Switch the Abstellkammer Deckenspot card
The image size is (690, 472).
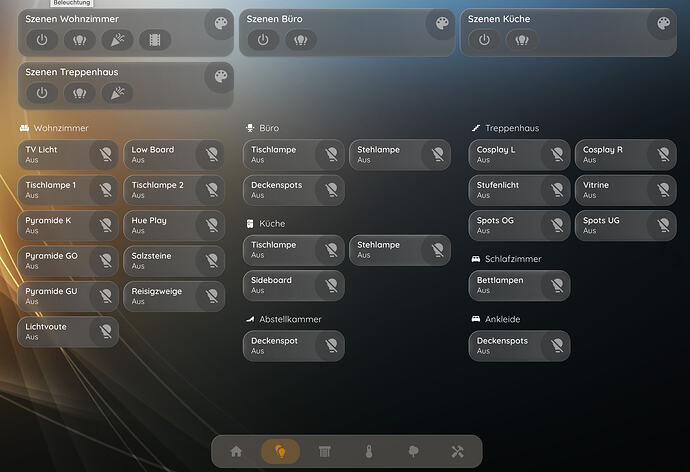coord(294,346)
